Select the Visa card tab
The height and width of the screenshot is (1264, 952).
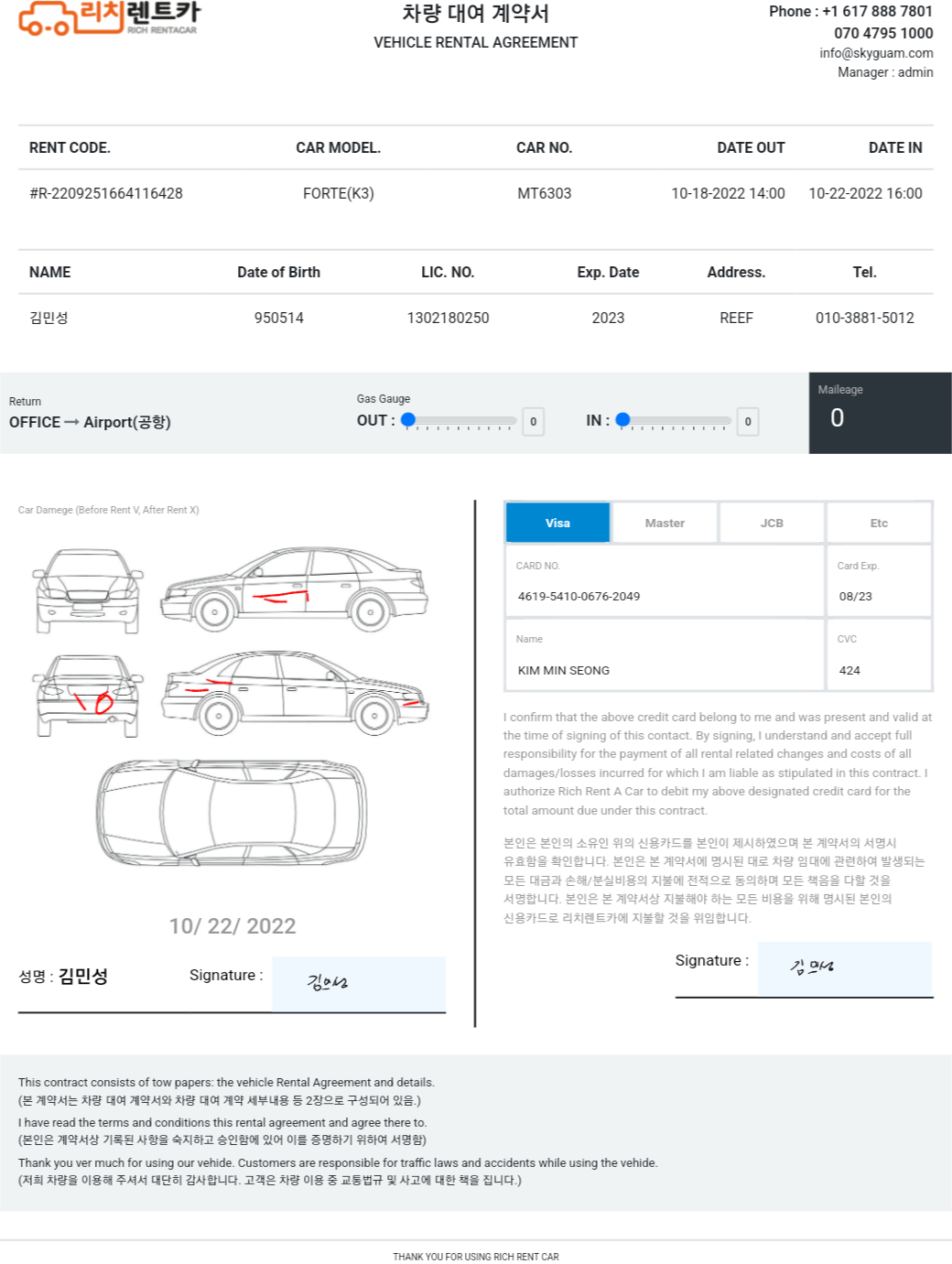coord(557,523)
